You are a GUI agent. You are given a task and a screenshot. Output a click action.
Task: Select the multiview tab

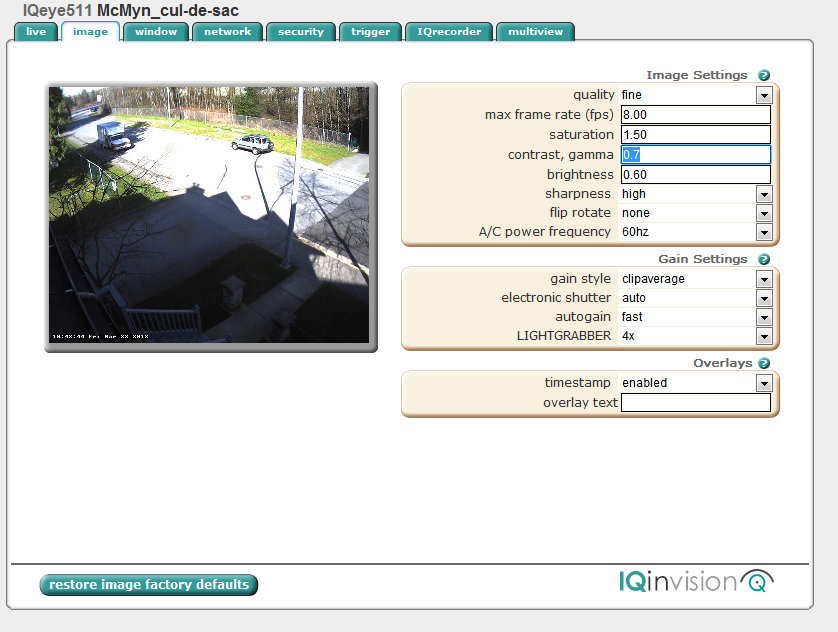click(x=535, y=32)
